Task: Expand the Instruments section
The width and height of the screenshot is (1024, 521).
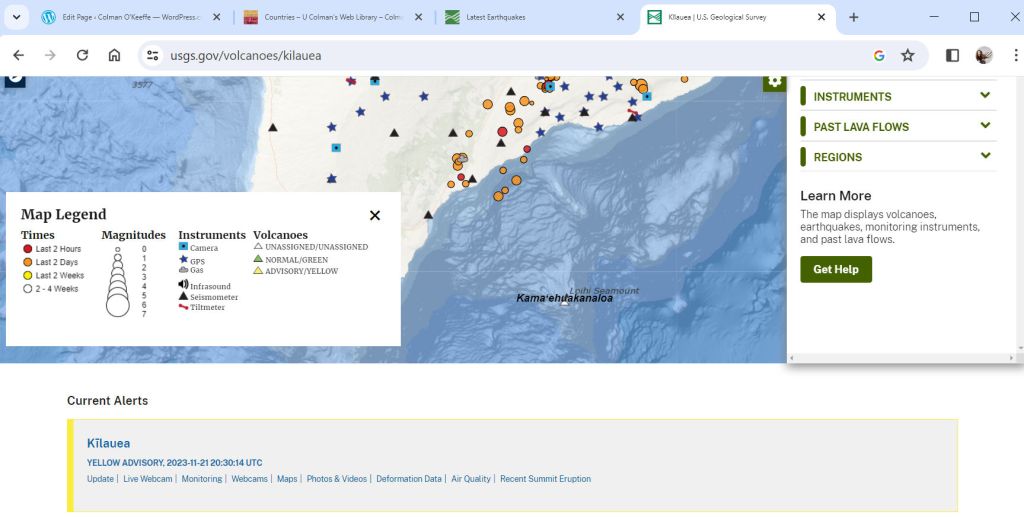Action: pyautogui.click(x=898, y=96)
